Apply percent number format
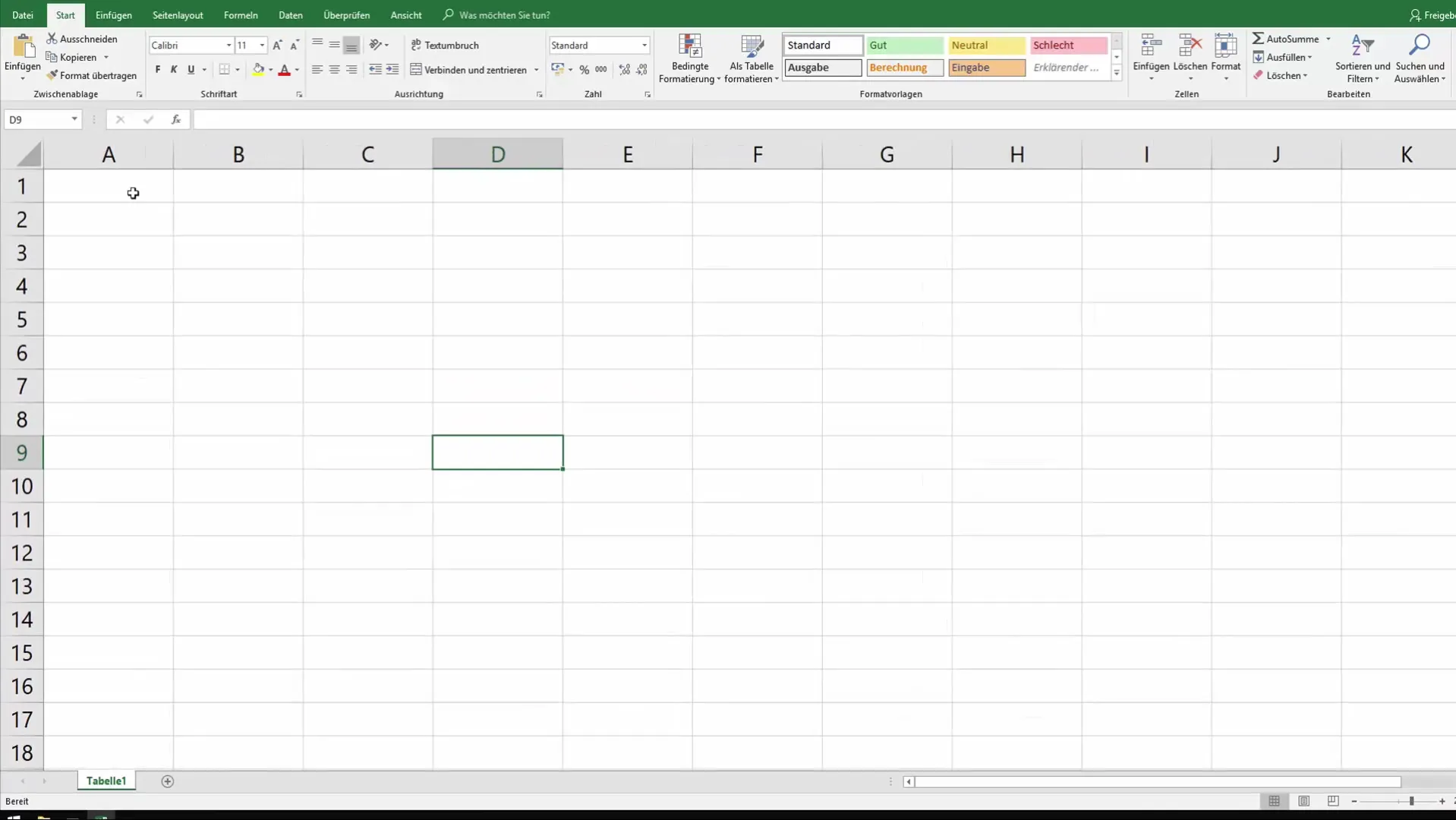Viewport: 1456px width, 820px height. point(584,69)
